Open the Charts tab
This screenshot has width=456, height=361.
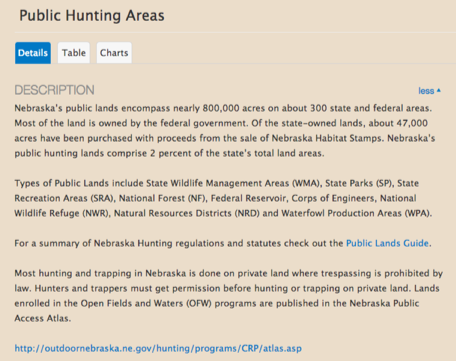tap(114, 53)
